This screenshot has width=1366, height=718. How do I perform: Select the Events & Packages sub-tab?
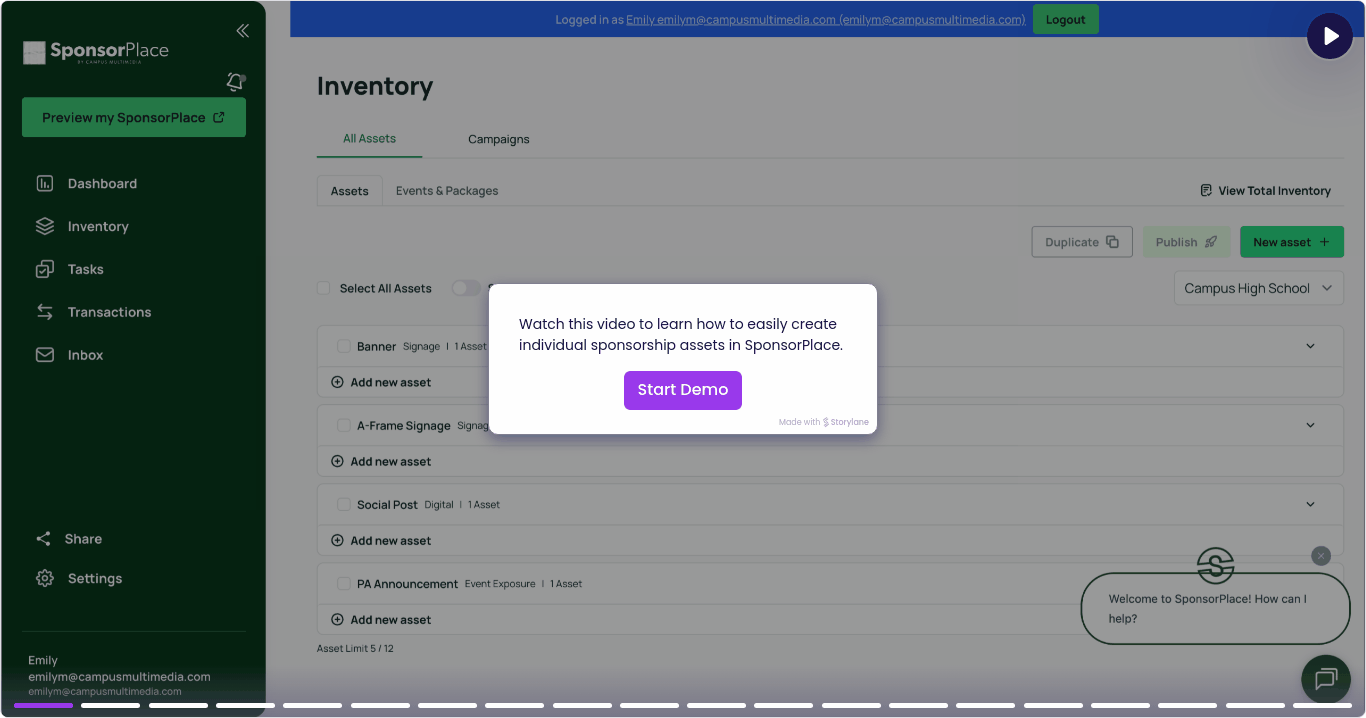point(447,191)
